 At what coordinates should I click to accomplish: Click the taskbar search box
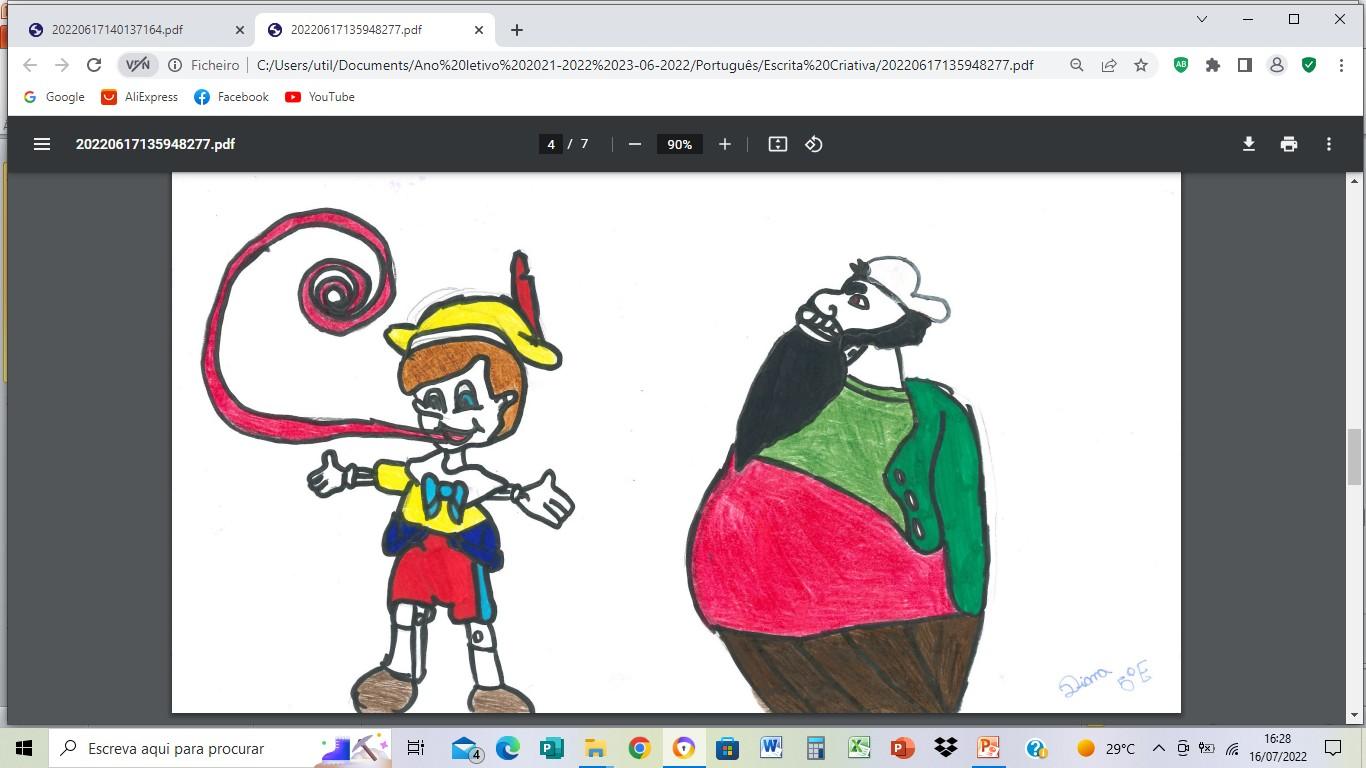point(220,748)
